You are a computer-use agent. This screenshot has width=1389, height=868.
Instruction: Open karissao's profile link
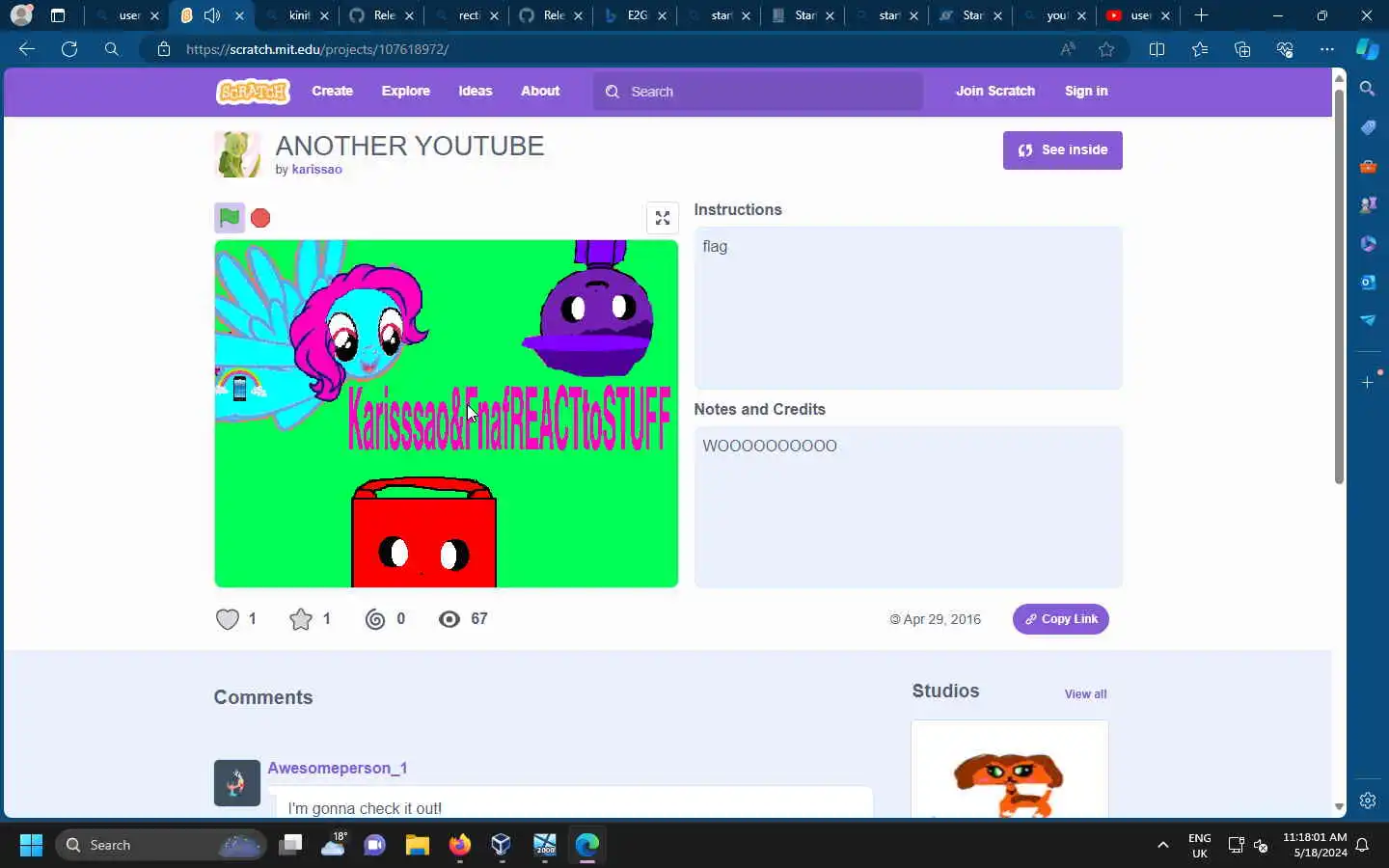coord(316,170)
